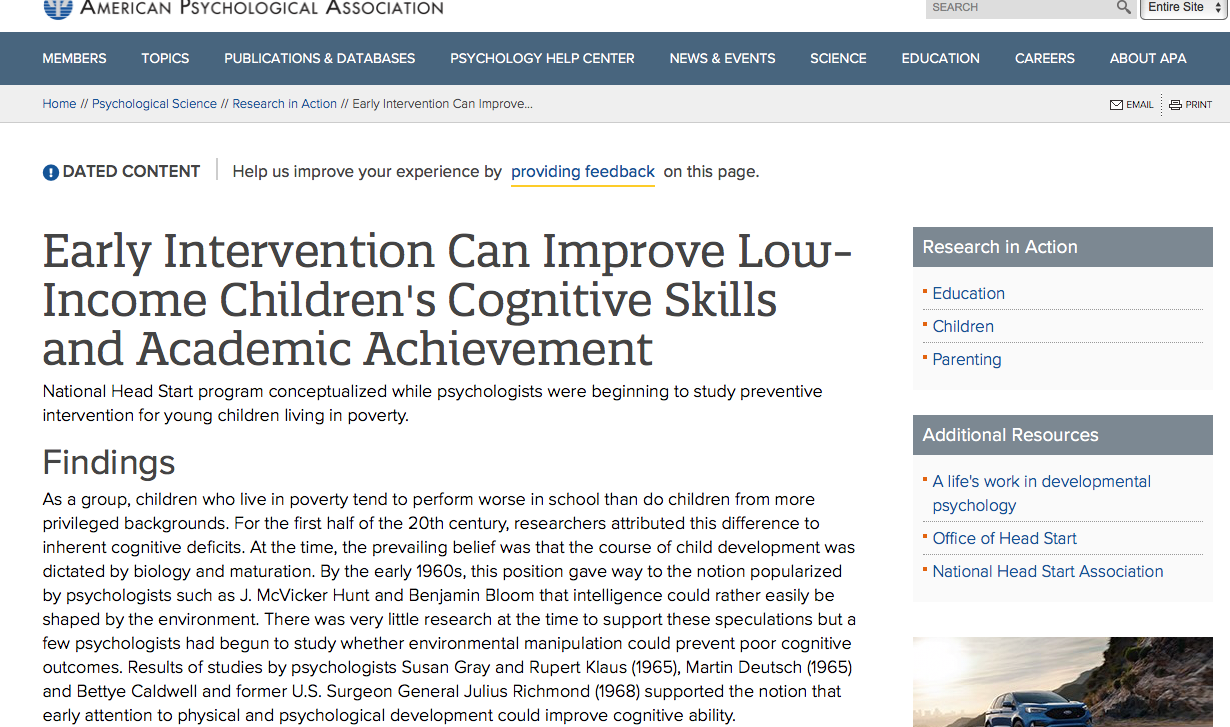This screenshot has height=727, width=1230.
Task: Click the Home breadcrumb link
Action: pyautogui.click(x=59, y=104)
